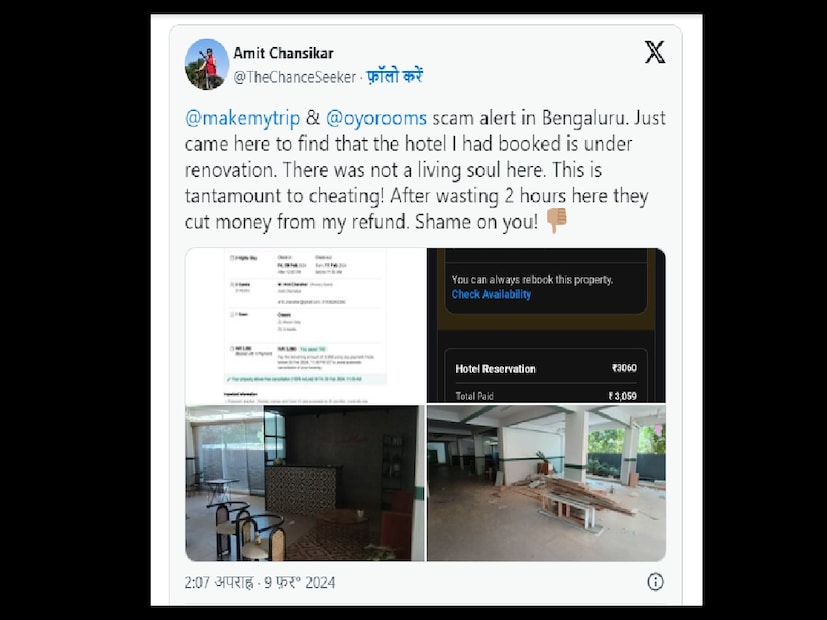Click the tweet text mentioning Bengaluru
The height and width of the screenshot is (620, 827).
pyautogui.click(x=425, y=169)
